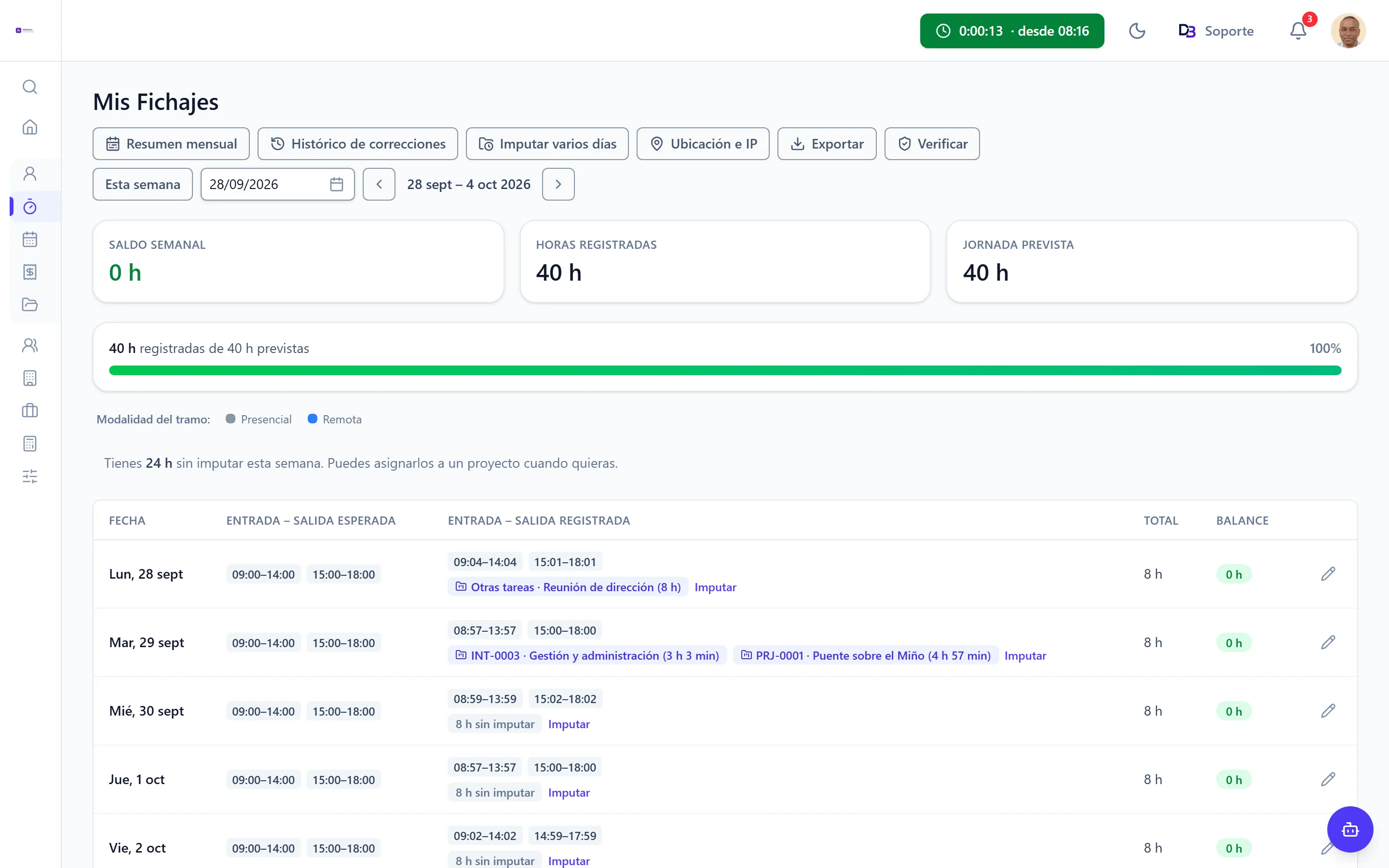Viewport: 1389px width, 868px height.
Task: Open the team users sidebar icon
Action: [30, 345]
